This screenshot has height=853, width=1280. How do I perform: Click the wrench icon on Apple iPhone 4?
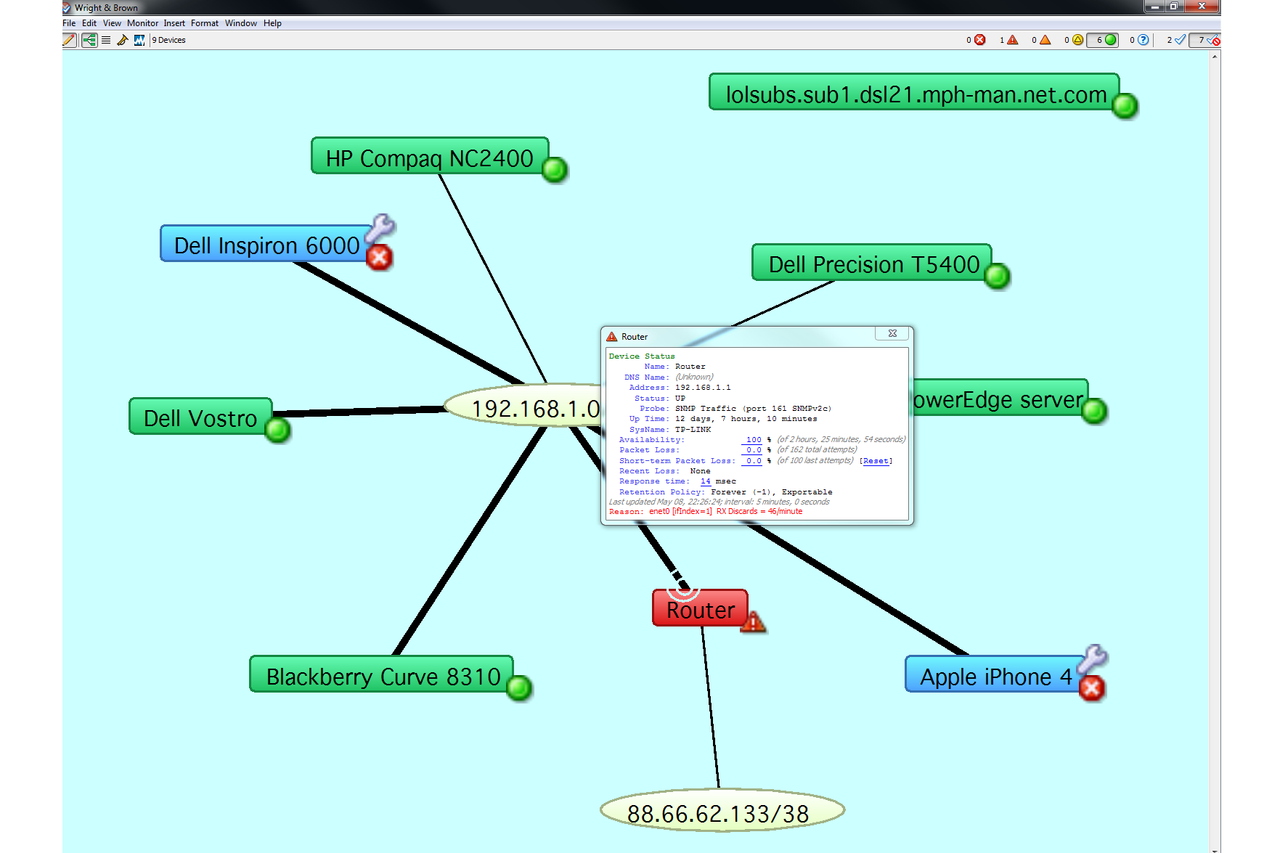click(1093, 657)
